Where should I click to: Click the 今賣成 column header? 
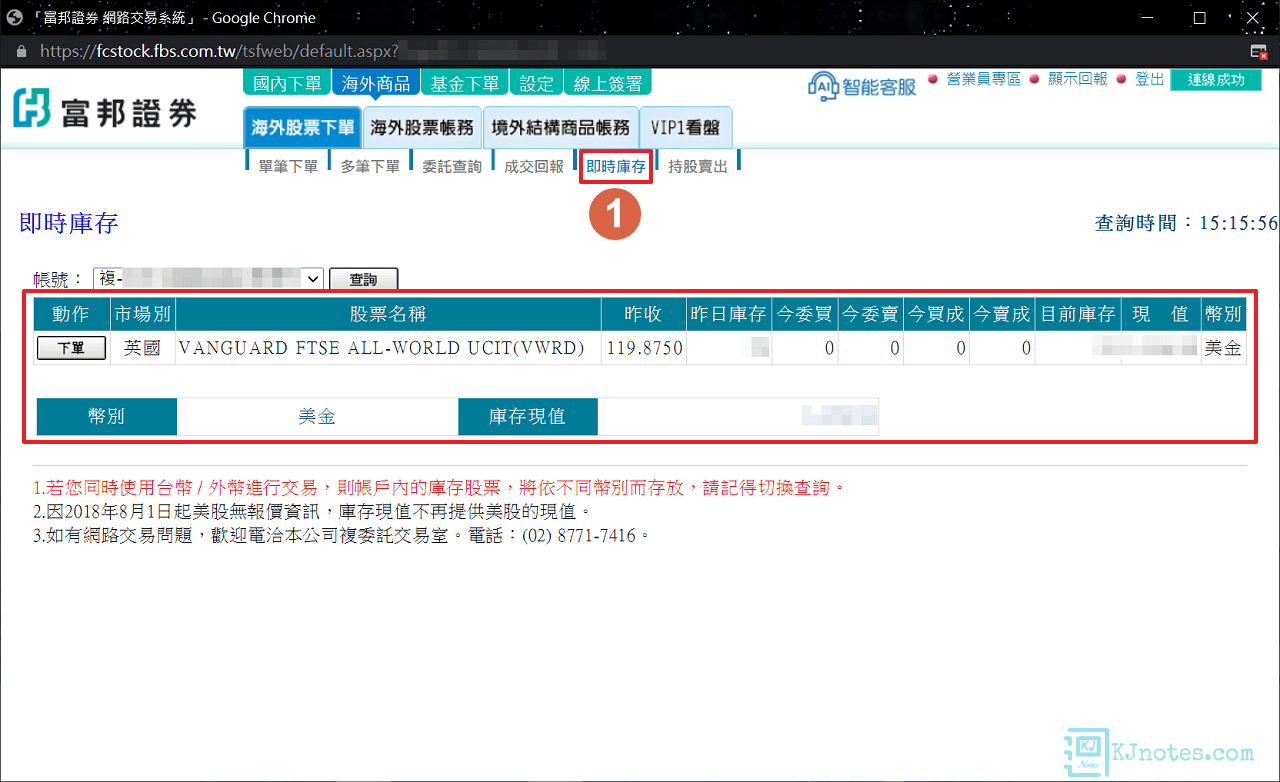click(1003, 314)
